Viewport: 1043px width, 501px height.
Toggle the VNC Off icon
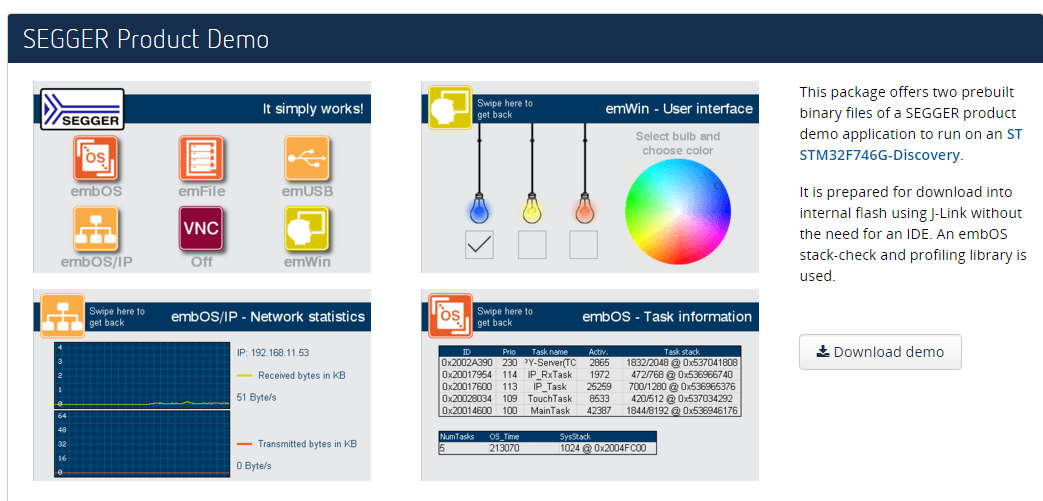click(x=202, y=228)
